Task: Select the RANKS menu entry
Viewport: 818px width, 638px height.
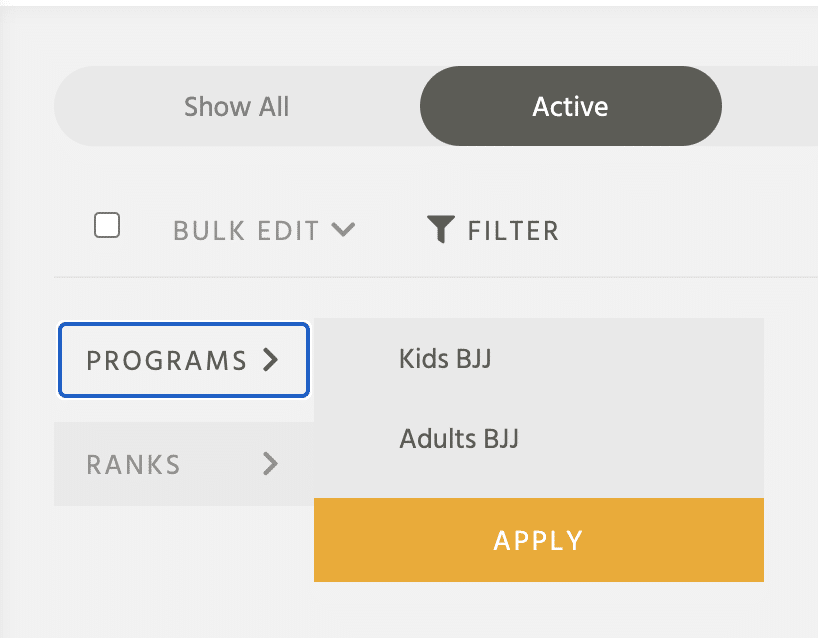Action: click(184, 464)
